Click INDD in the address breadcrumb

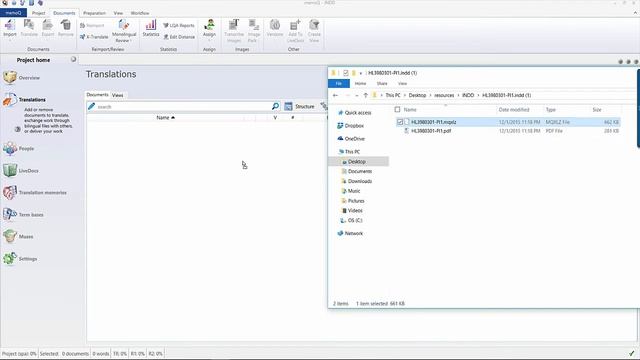(x=468, y=95)
